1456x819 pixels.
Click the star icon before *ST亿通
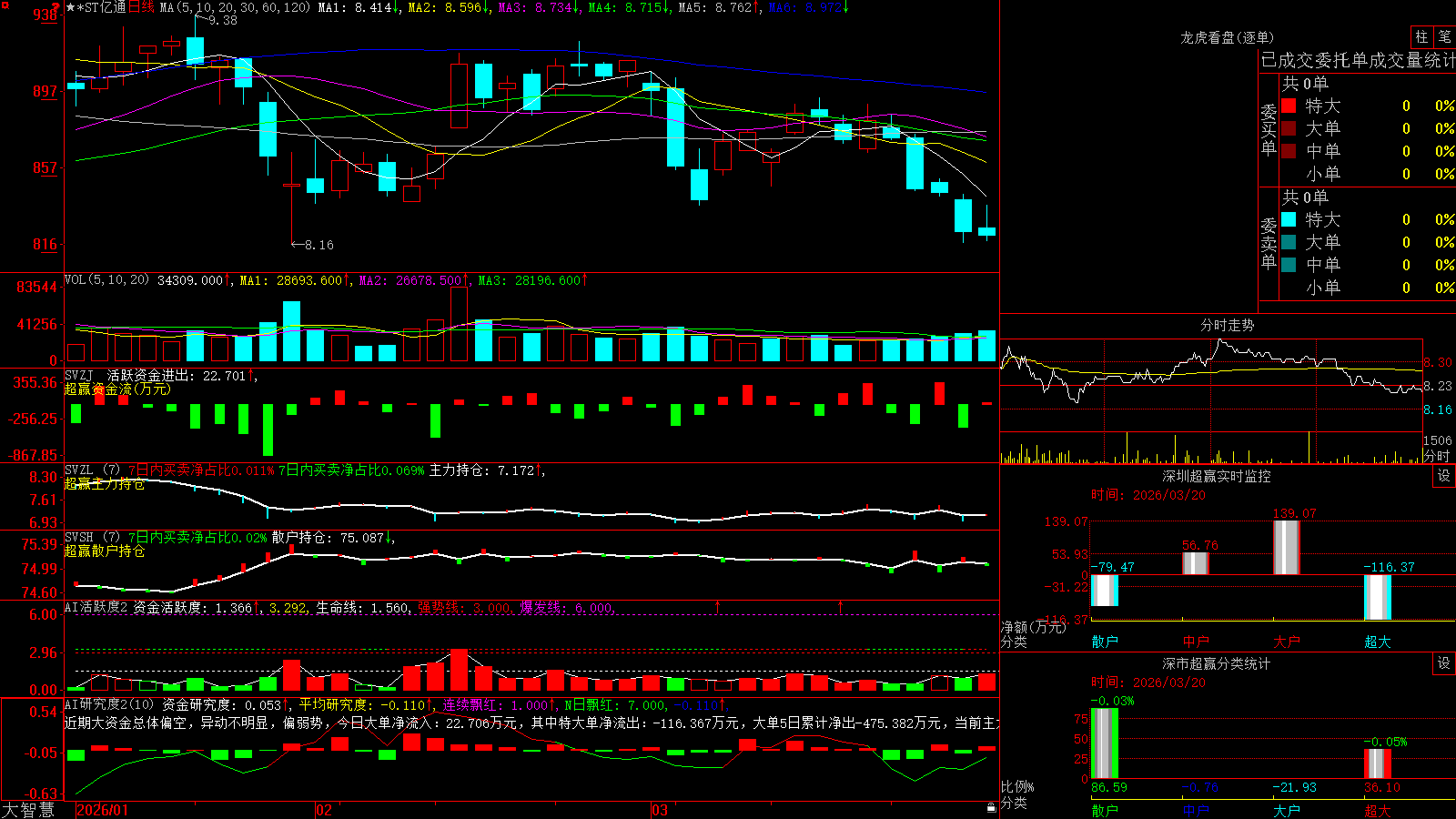click(x=71, y=7)
